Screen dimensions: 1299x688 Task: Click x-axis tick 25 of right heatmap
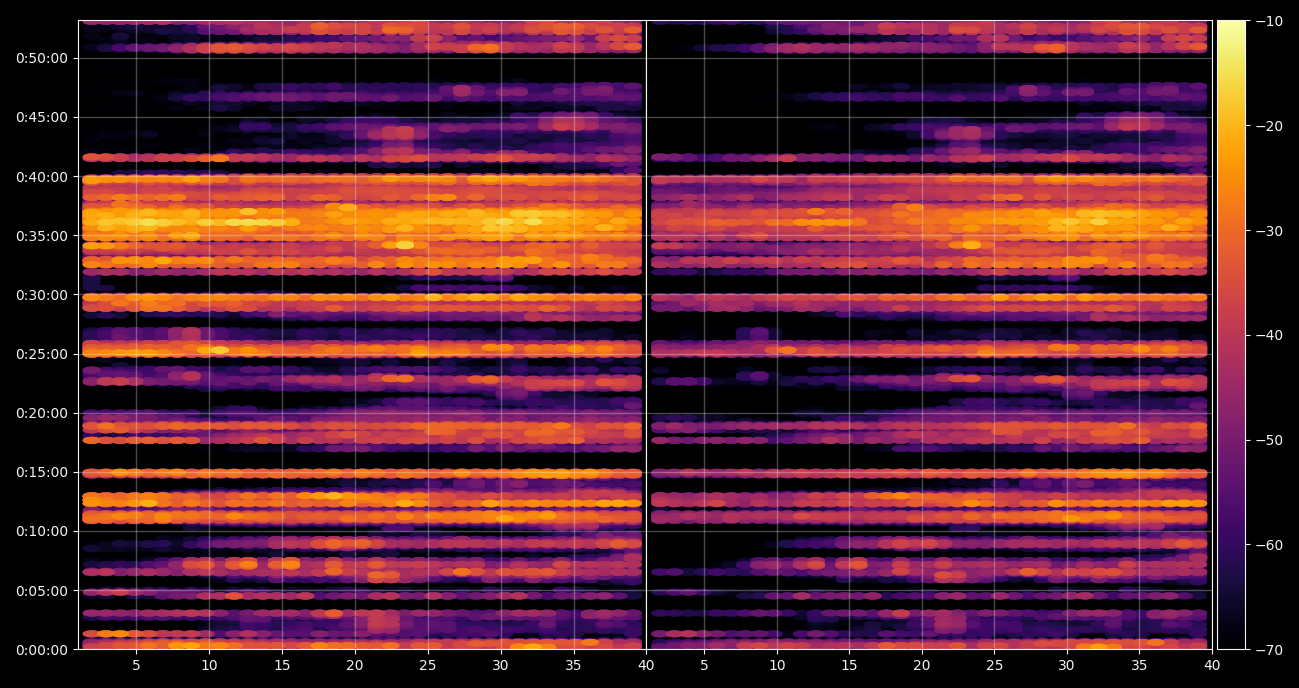(x=994, y=666)
